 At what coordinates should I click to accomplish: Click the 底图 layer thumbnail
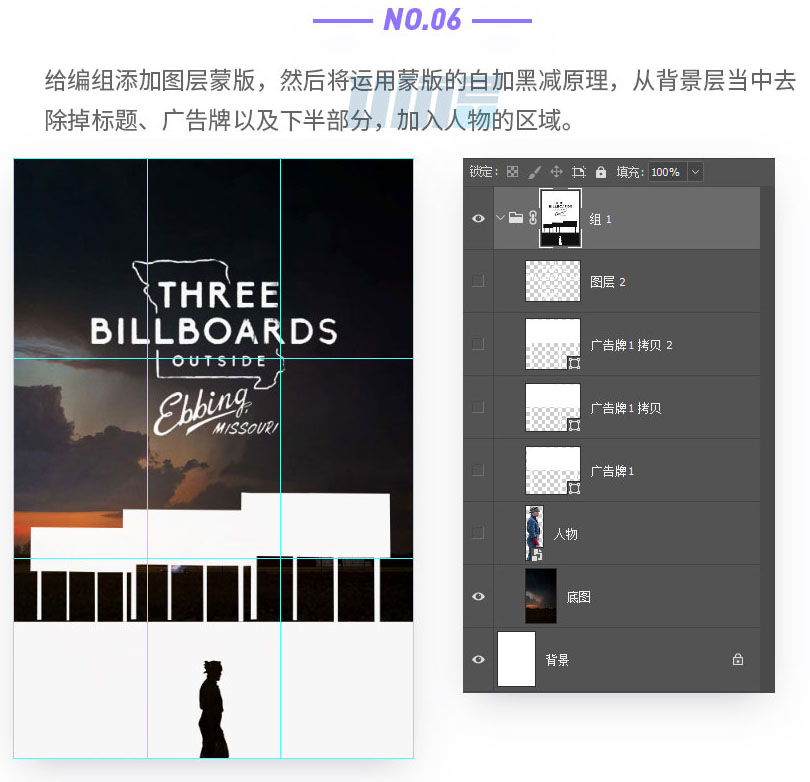(541, 596)
